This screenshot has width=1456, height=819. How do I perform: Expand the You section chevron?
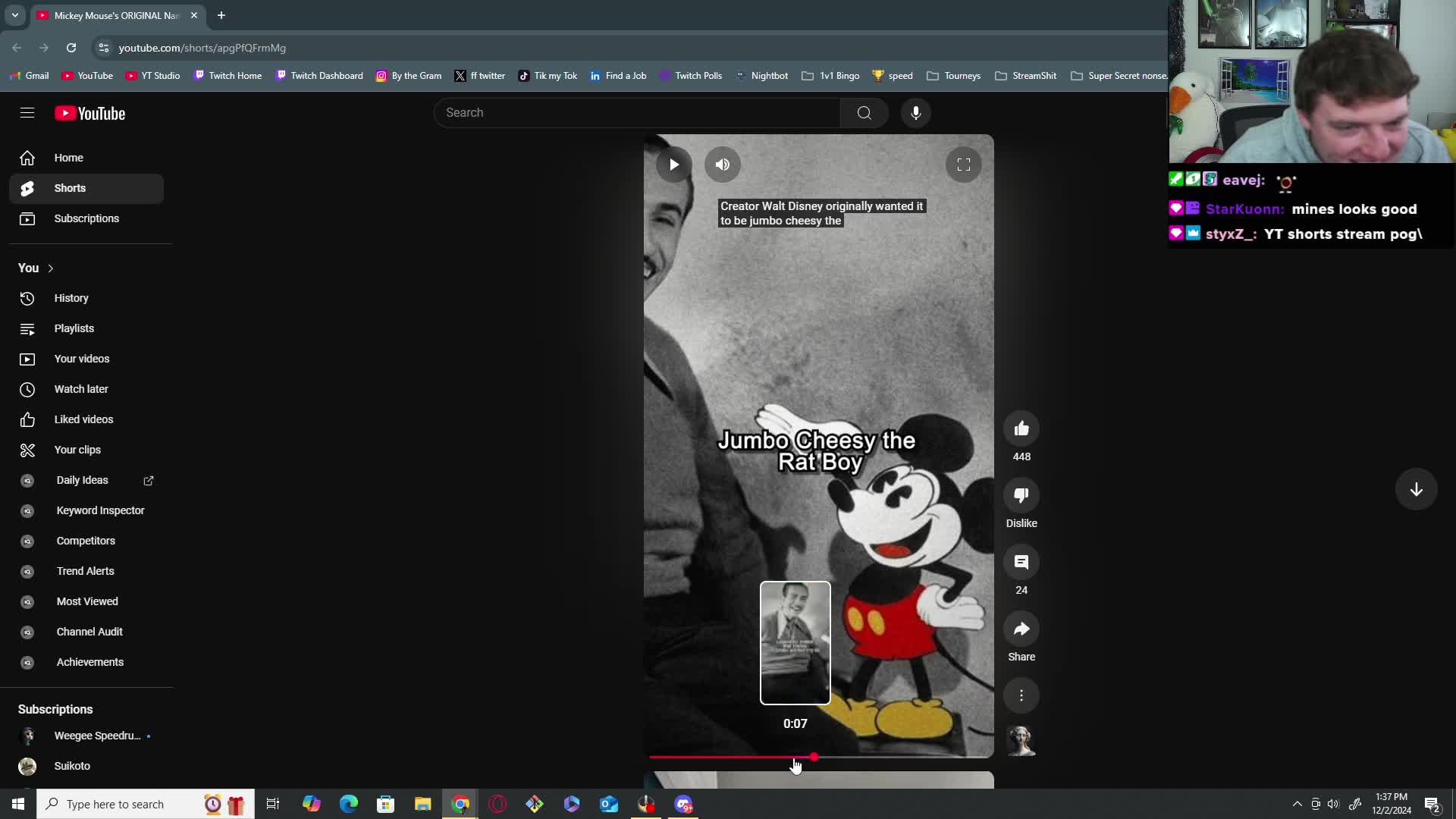coord(51,268)
